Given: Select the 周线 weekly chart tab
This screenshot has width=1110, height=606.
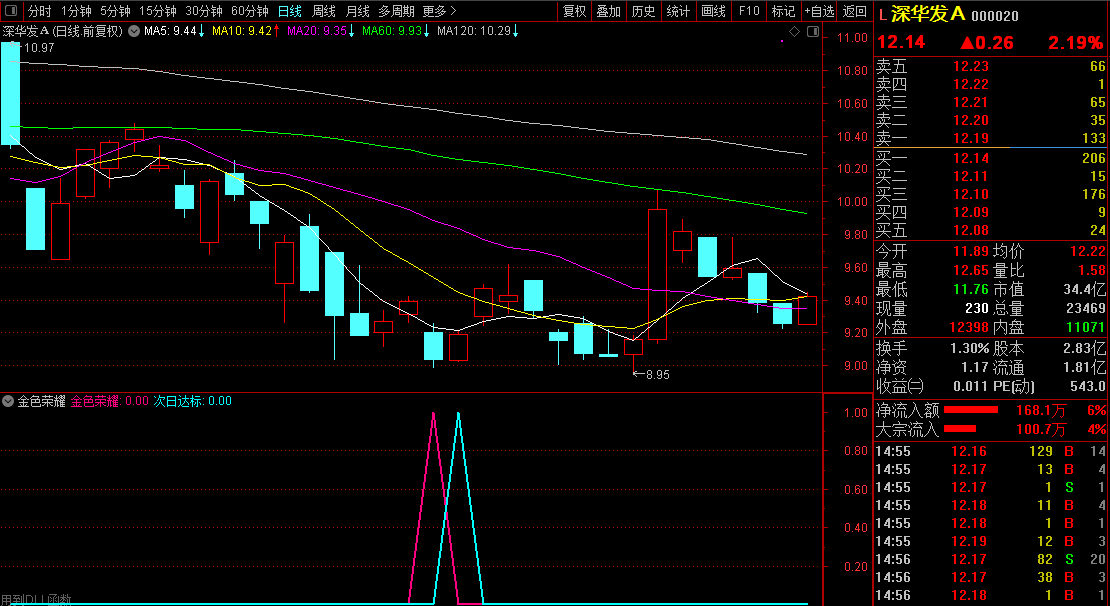Looking at the screenshot, I should (x=323, y=11).
